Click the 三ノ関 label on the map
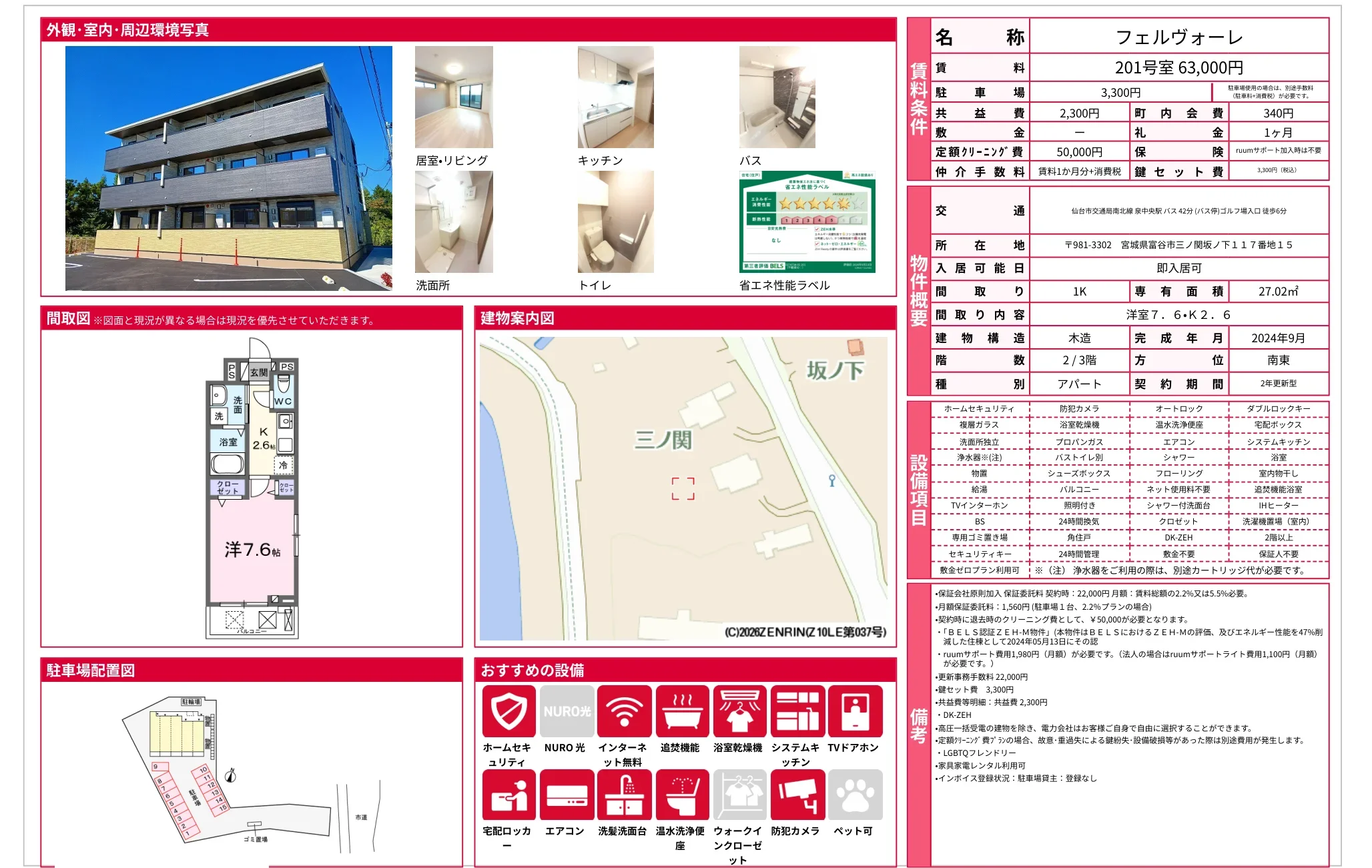Image resolution: width=1372 pixels, height=868 pixels. 663,440
